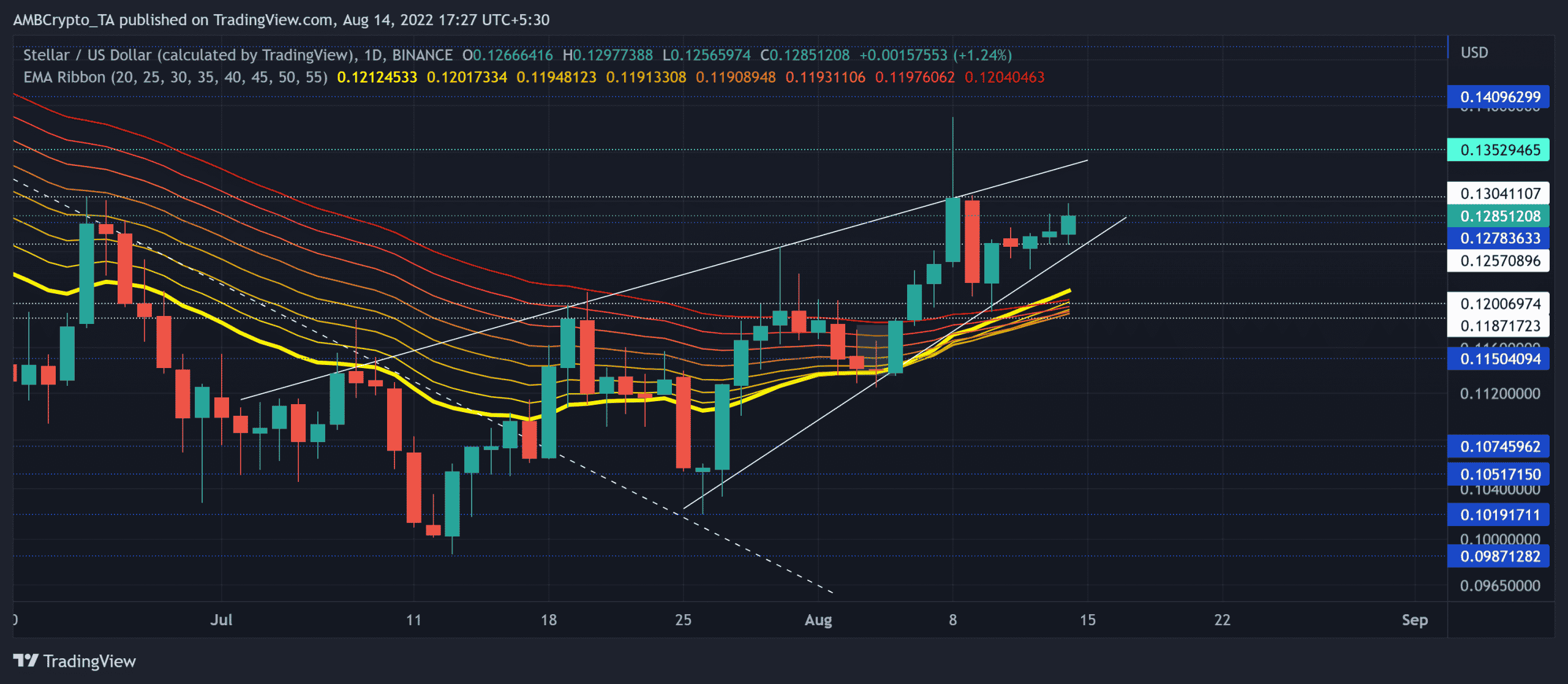Screen dimensions: 1568x684
Task: Click the AMBCrypto_TA published header text
Action: pos(281,20)
